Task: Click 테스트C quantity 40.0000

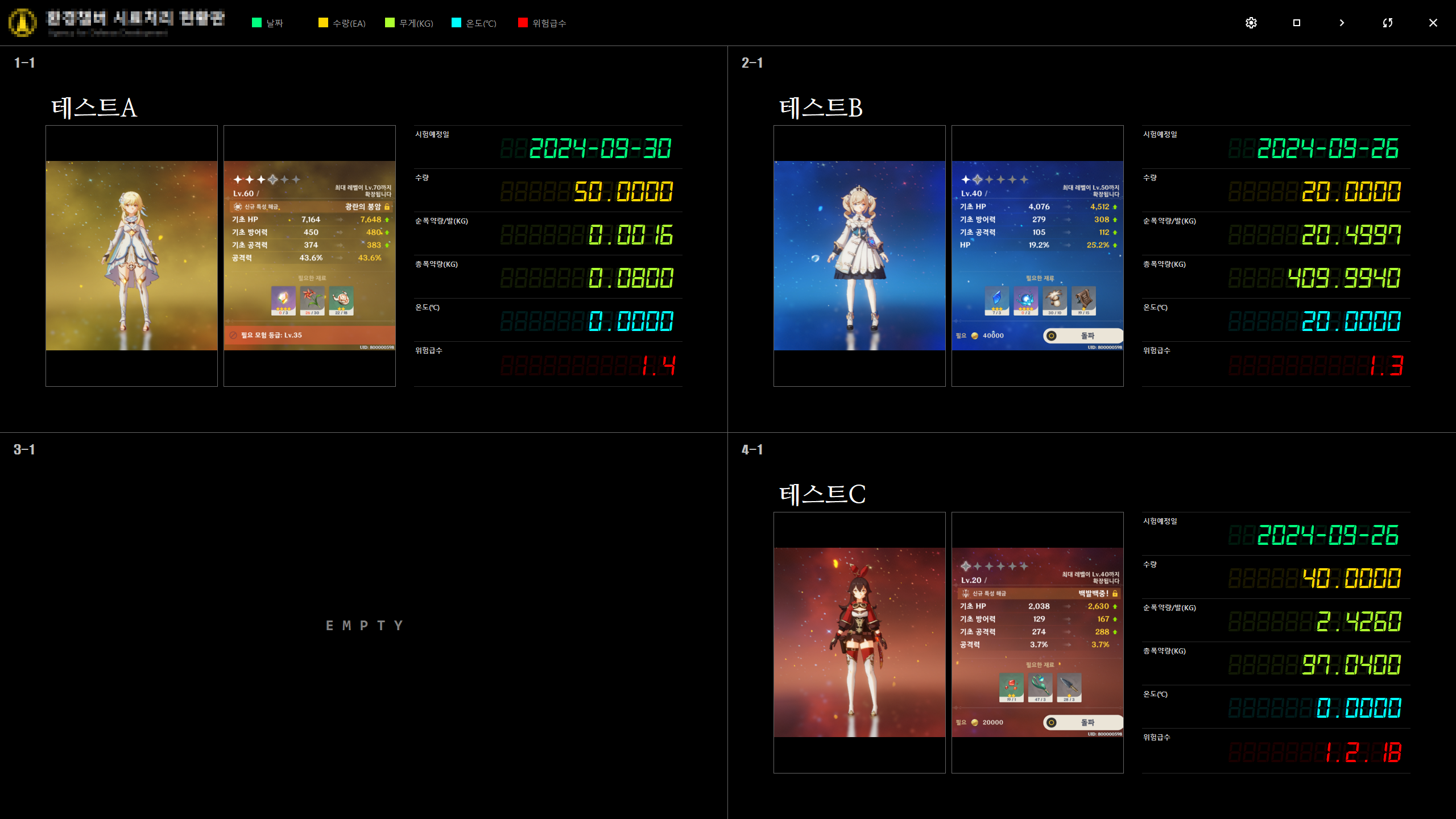Action: click(1351, 578)
